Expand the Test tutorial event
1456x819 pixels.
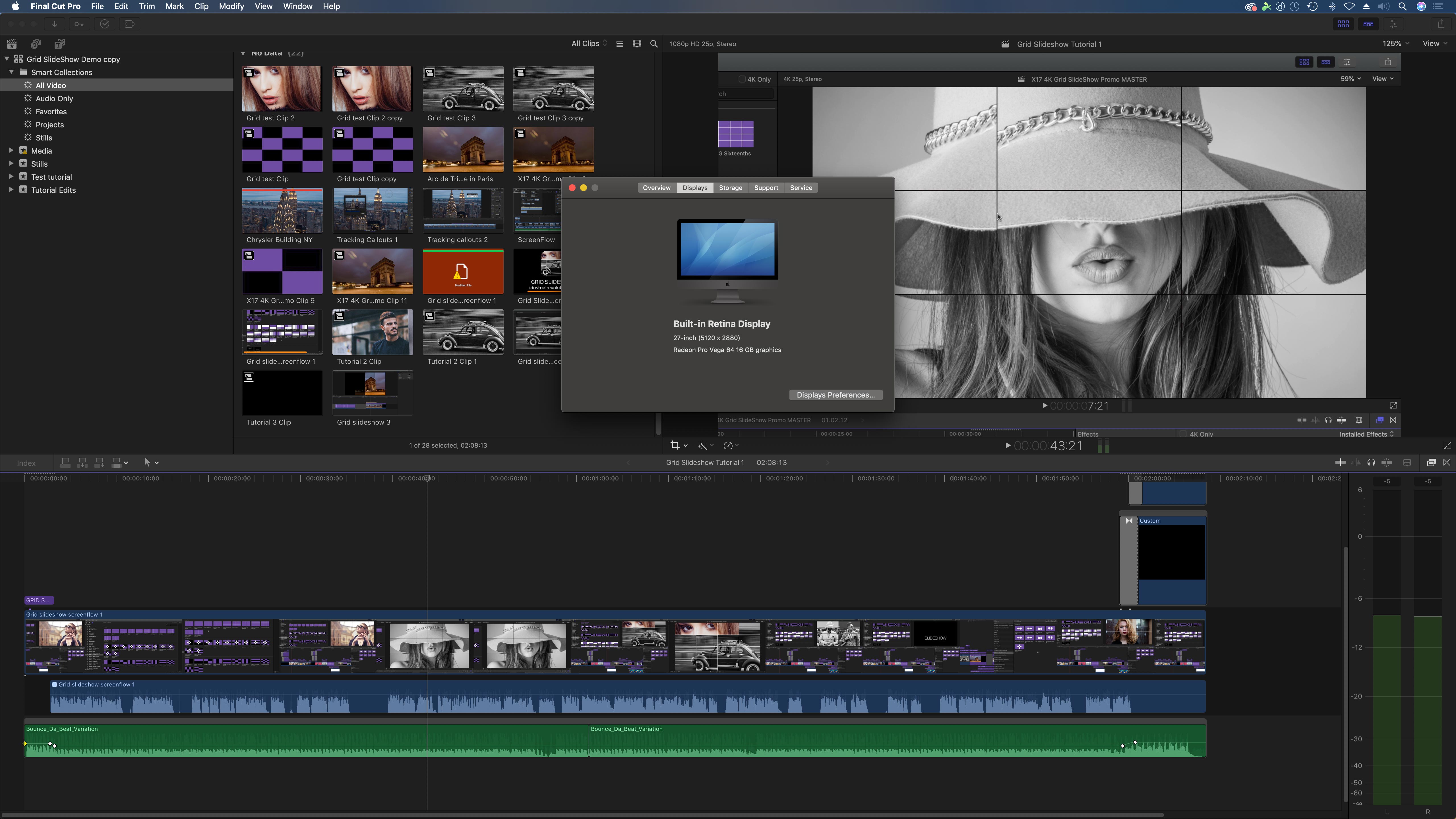11,176
